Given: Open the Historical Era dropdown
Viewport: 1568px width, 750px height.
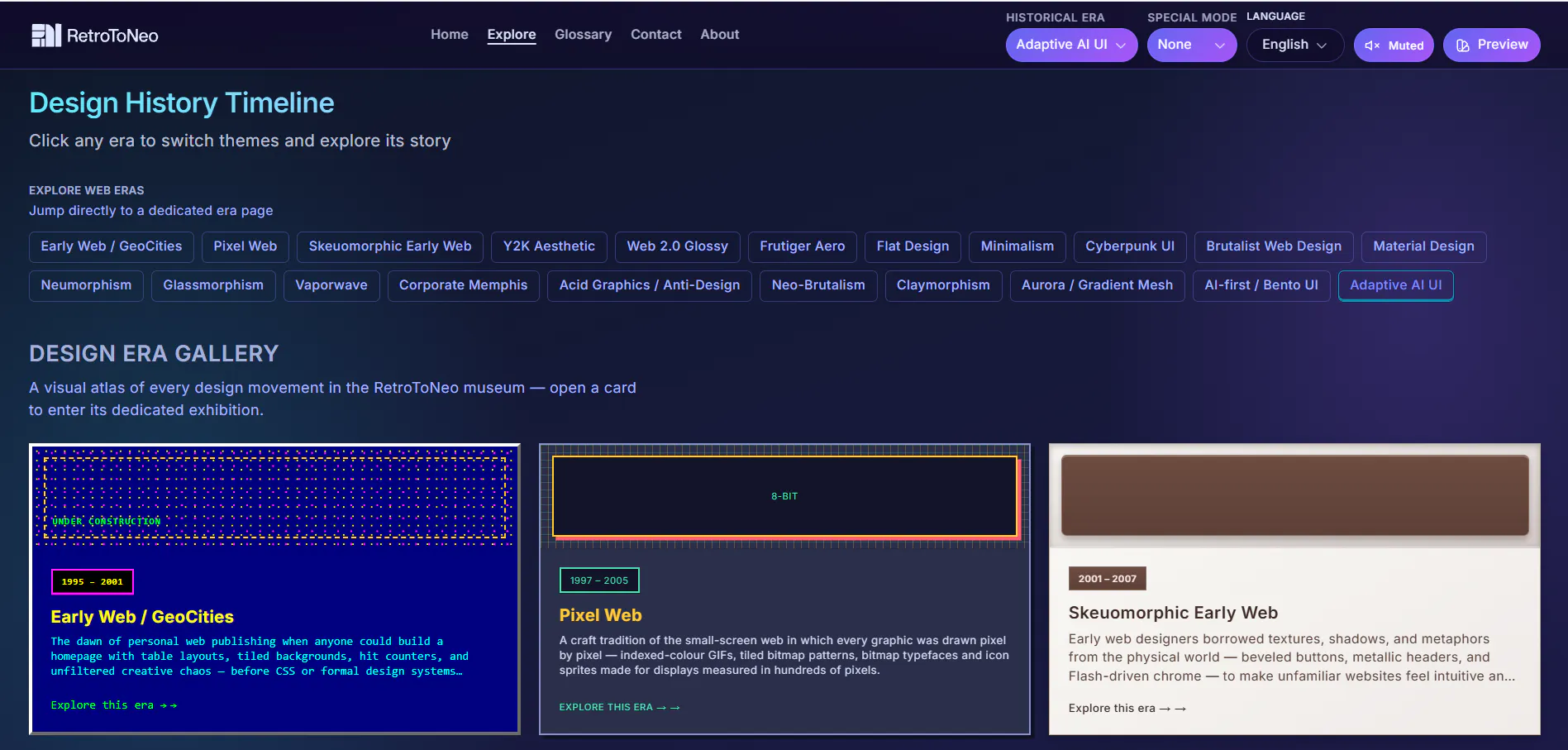Looking at the screenshot, I should [x=1071, y=45].
